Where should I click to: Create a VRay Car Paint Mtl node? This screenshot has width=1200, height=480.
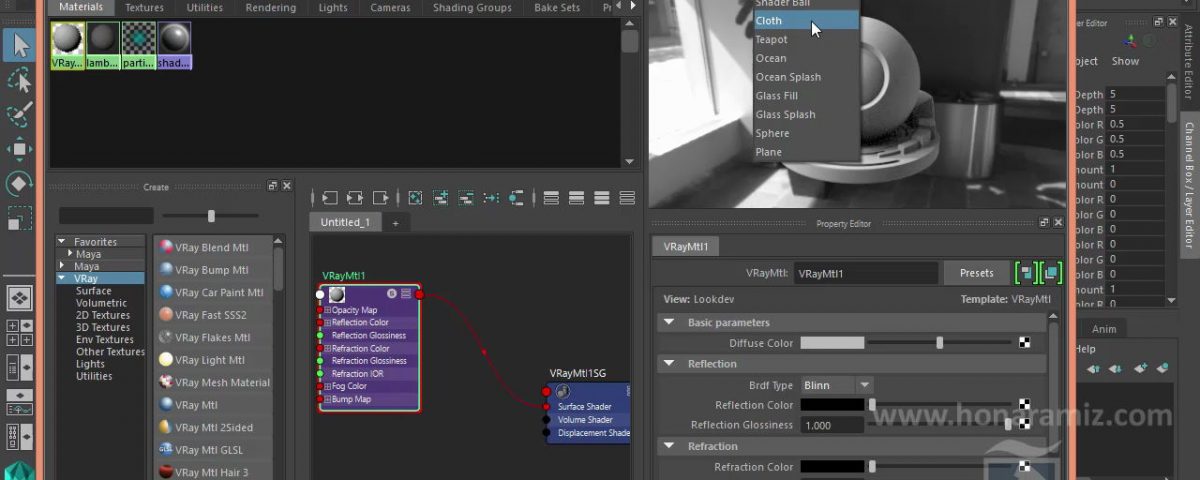coord(213,292)
